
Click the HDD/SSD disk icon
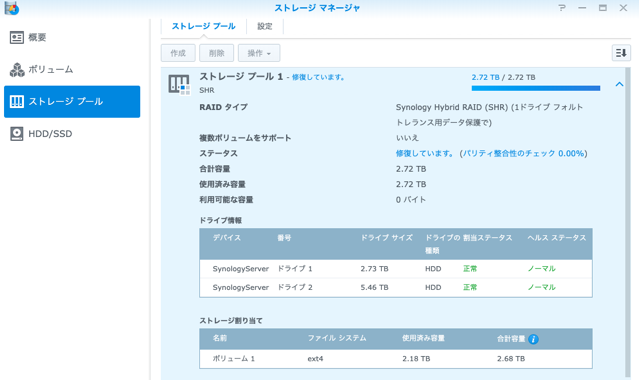(x=17, y=134)
